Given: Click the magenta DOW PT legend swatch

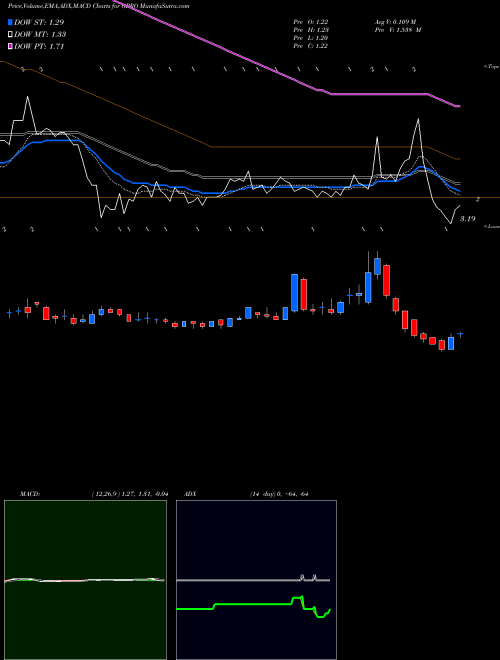Looking at the screenshot, I should point(10,47).
